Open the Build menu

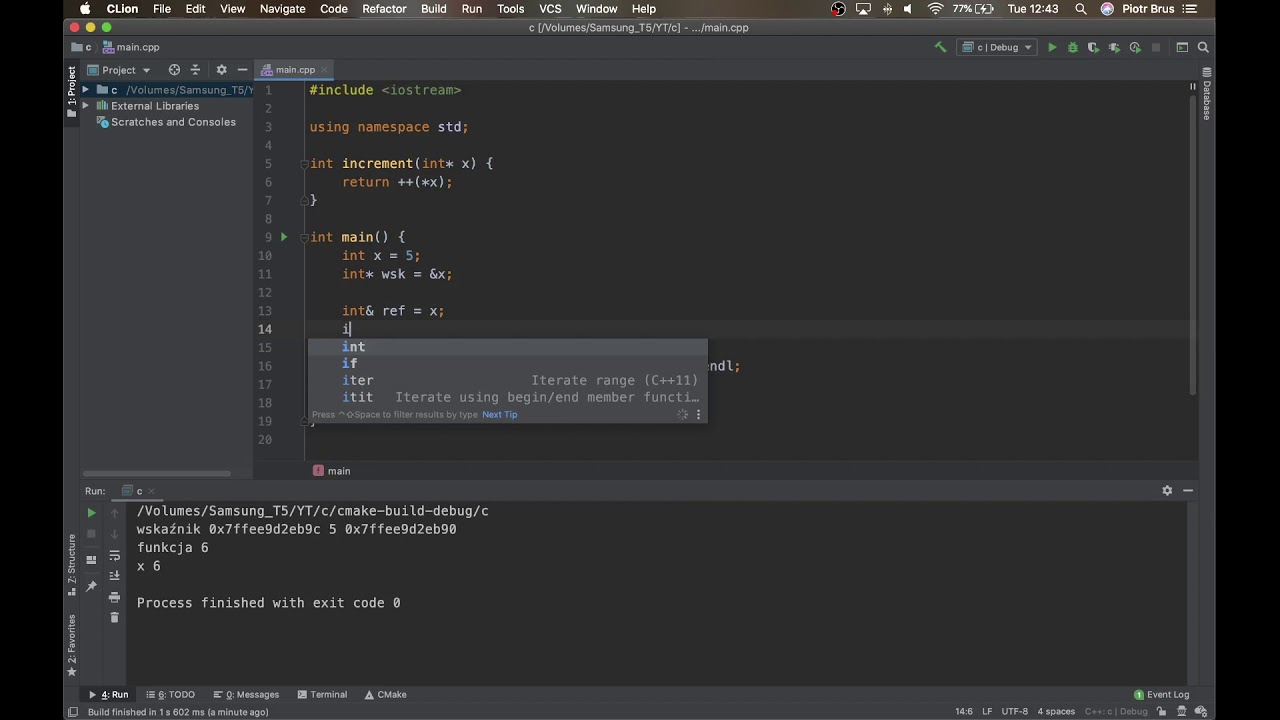coord(434,9)
